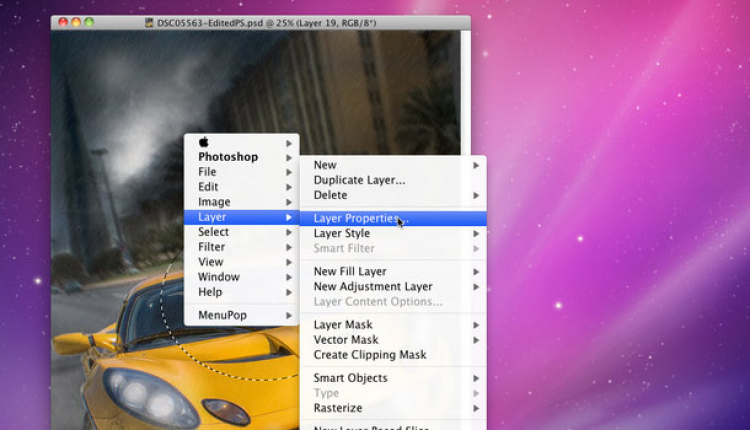The image size is (750, 430).
Task: Open the Help menu entry
Action: pyautogui.click(x=242, y=292)
